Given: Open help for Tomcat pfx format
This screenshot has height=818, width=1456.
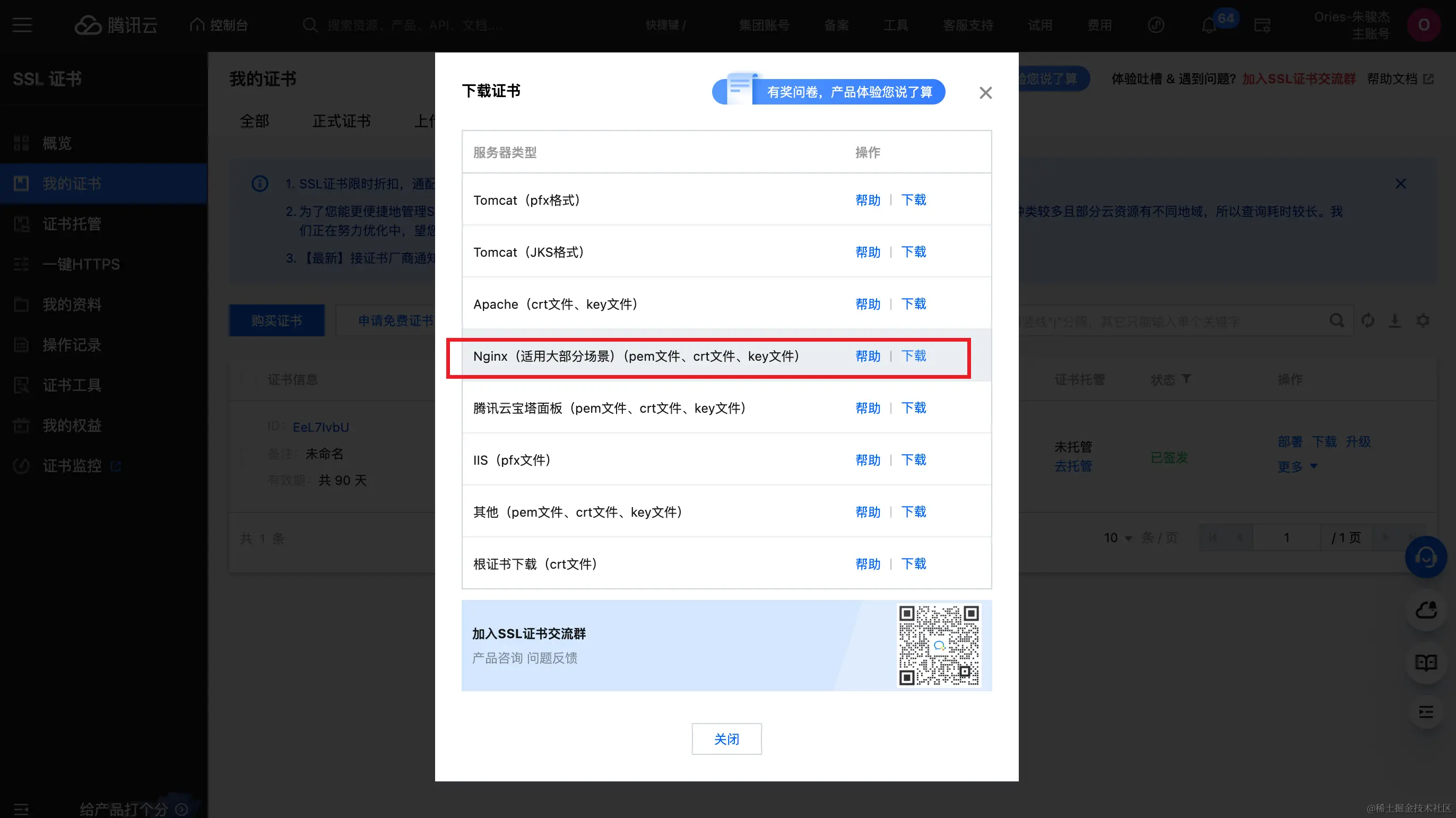Looking at the screenshot, I should point(868,200).
